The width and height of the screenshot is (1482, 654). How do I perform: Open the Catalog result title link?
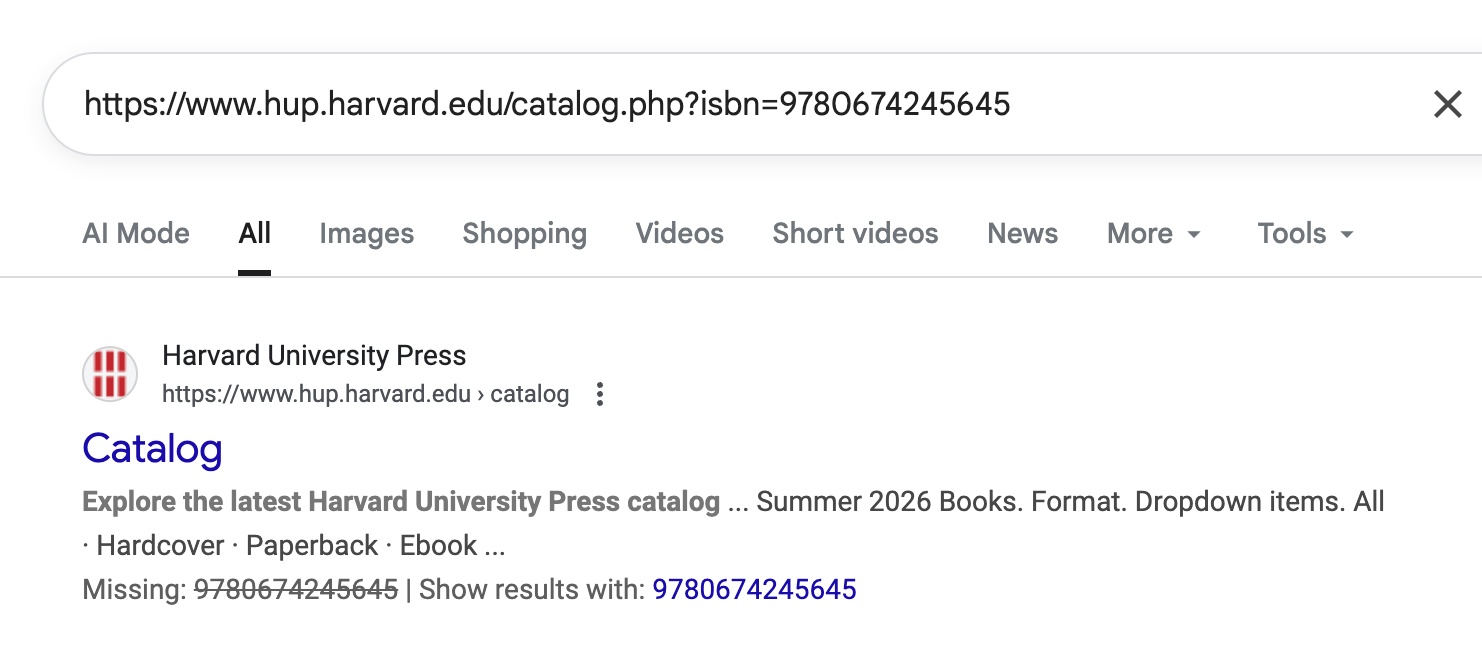152,448
